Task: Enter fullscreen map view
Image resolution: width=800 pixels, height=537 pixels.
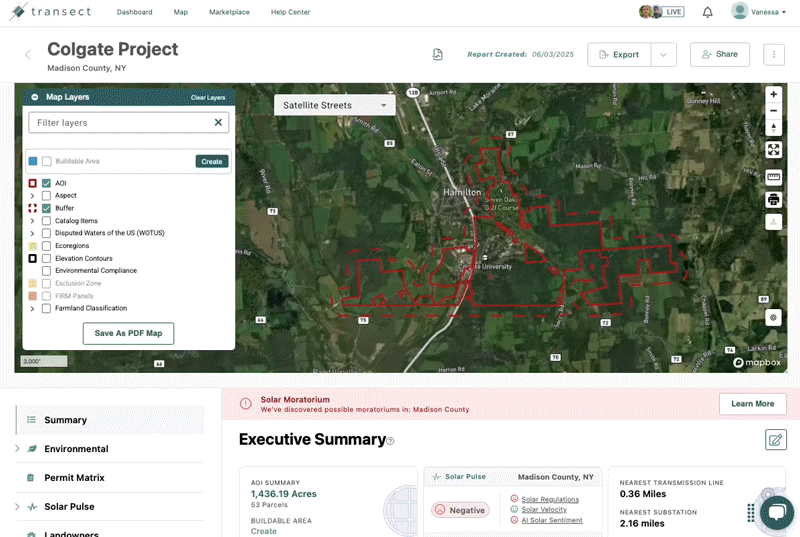Action: pyautogui.click(x=773, y=149)
